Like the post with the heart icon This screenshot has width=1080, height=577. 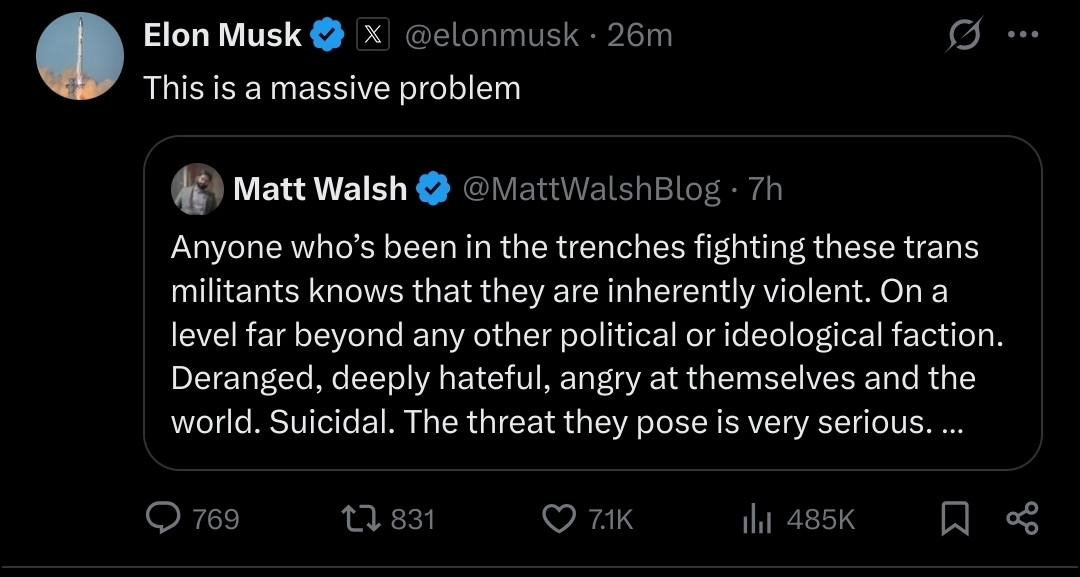coord(558,518)
